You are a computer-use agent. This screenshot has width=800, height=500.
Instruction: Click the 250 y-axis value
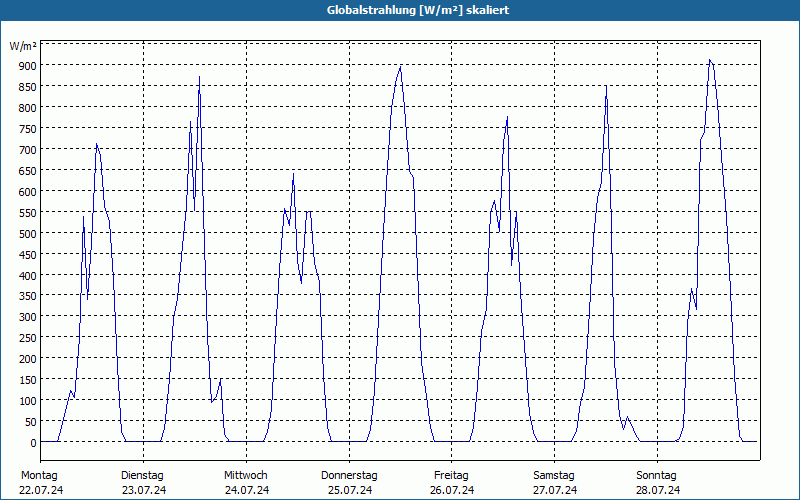pos(28,338)
